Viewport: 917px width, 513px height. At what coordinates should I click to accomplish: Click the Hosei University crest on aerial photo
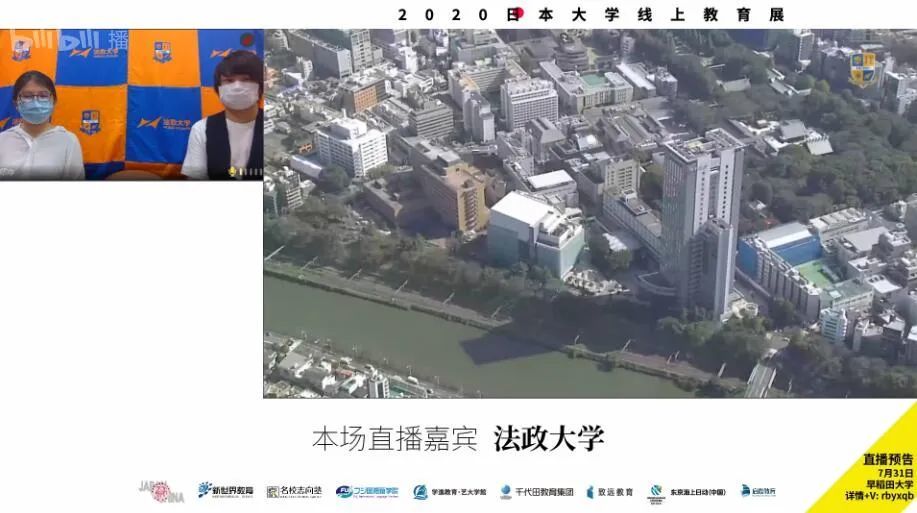pos(863,69)
